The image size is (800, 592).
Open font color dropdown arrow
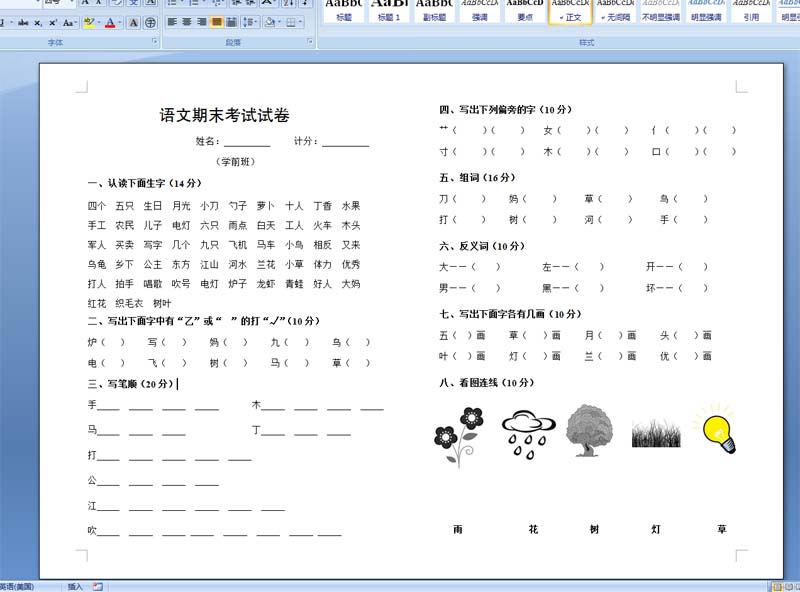click(119, 22)
